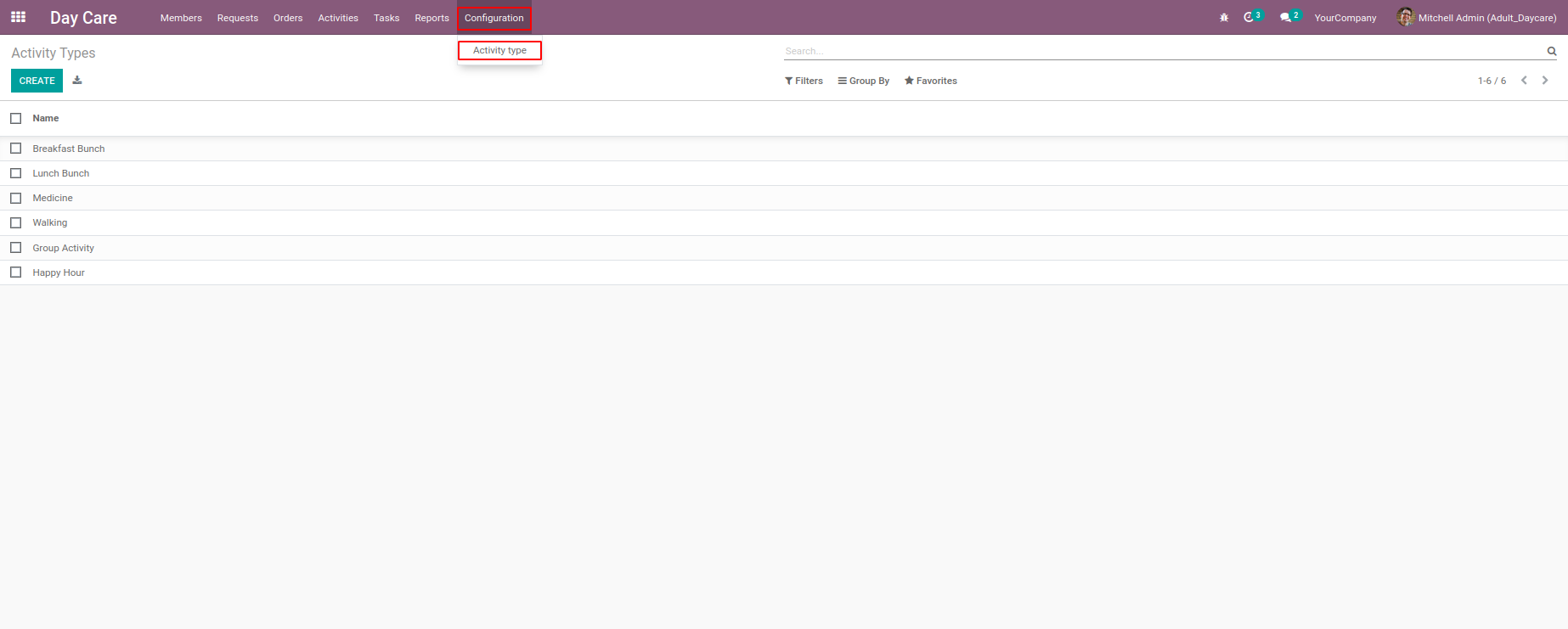Open the Filters dropdown
This screenshot has width=1568, height=629.
804,81
